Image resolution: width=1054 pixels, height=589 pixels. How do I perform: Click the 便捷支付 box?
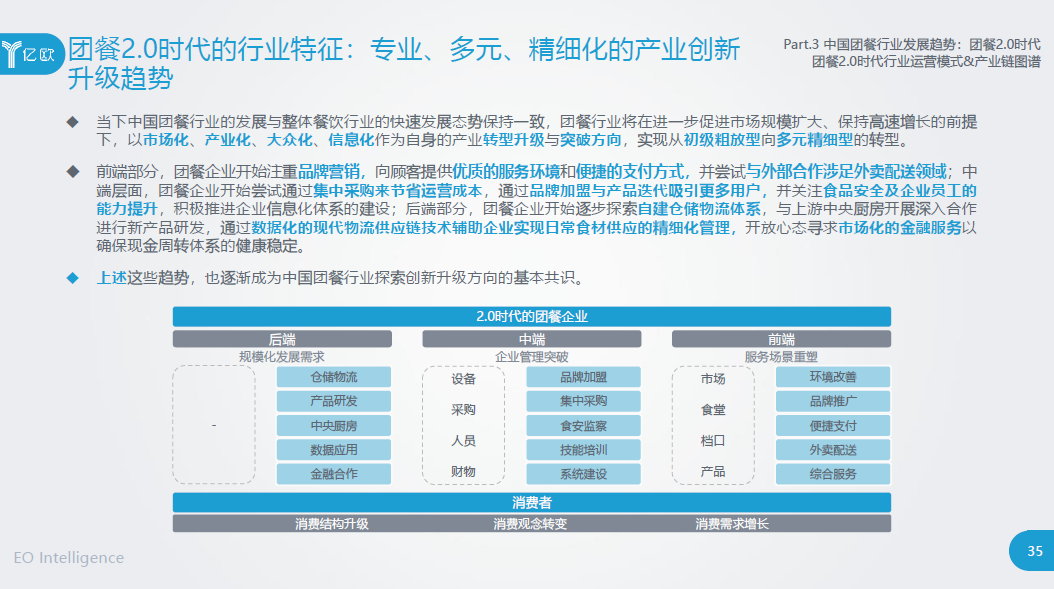[x=832, y=426]
